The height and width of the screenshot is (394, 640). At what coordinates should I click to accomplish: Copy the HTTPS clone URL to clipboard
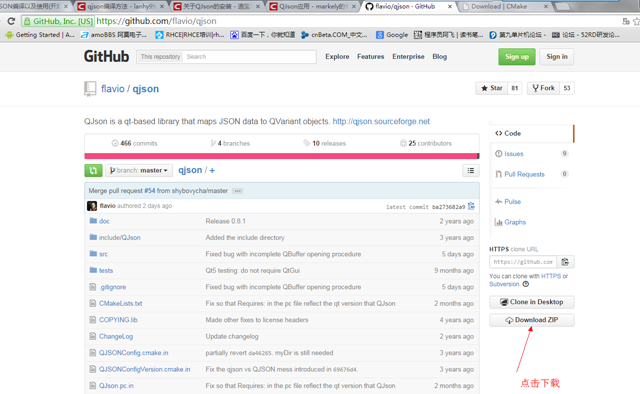pyautogui.click(x=565, y=262)
